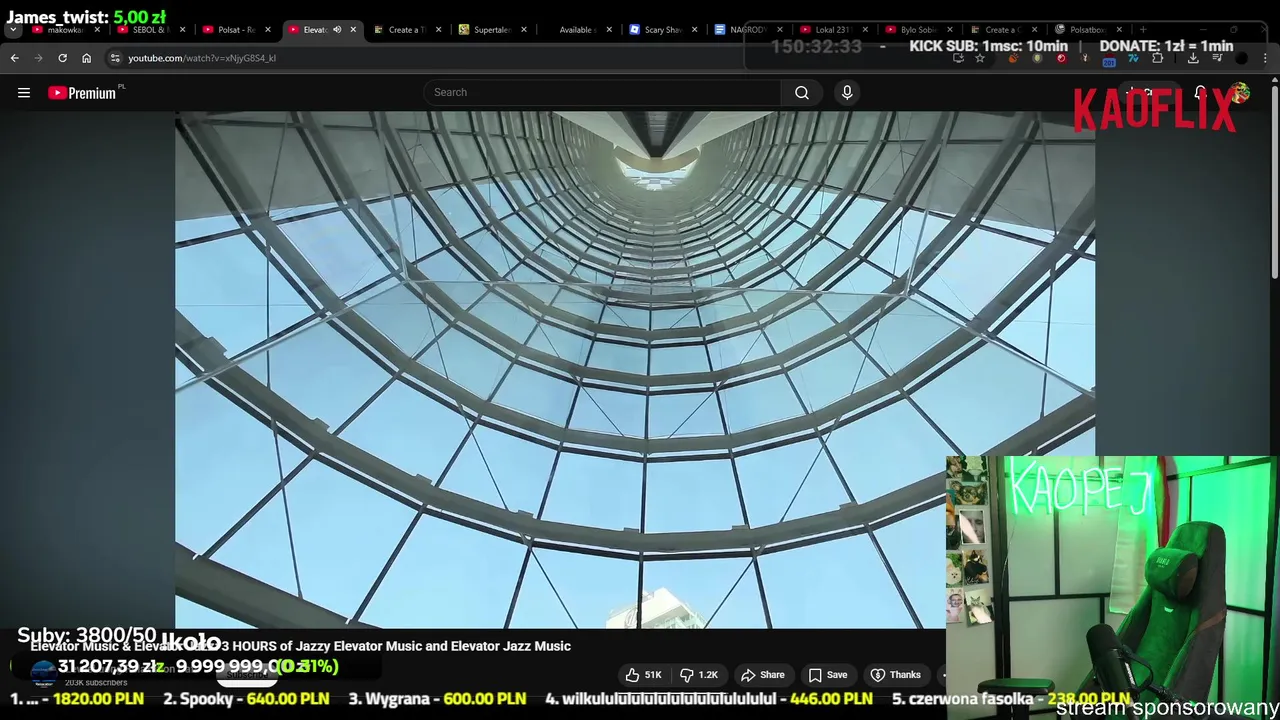
Task: Open YouTube notifications bell
Action: (x=1200, y=93)
